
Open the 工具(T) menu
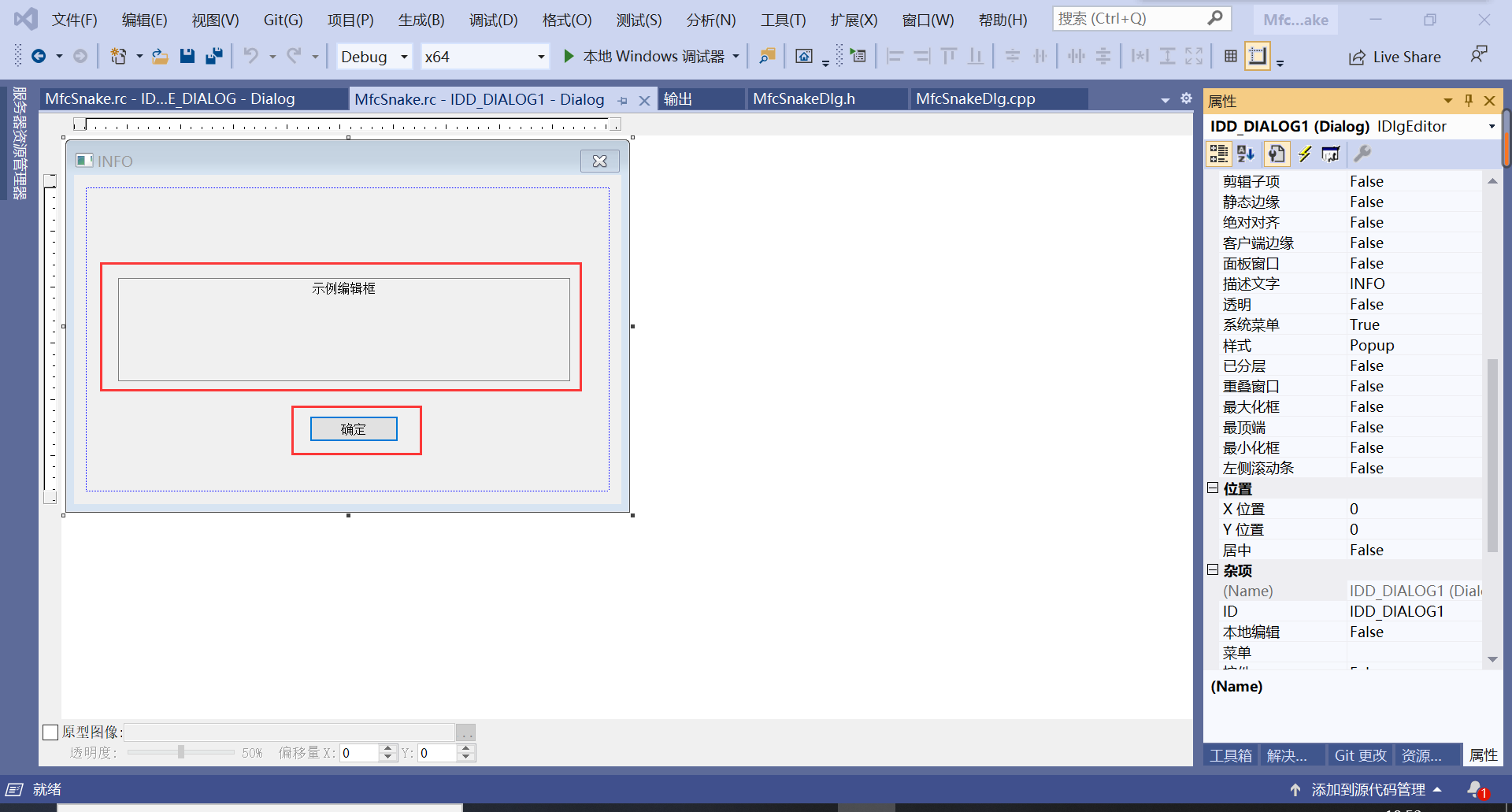(x=784, y=20)
